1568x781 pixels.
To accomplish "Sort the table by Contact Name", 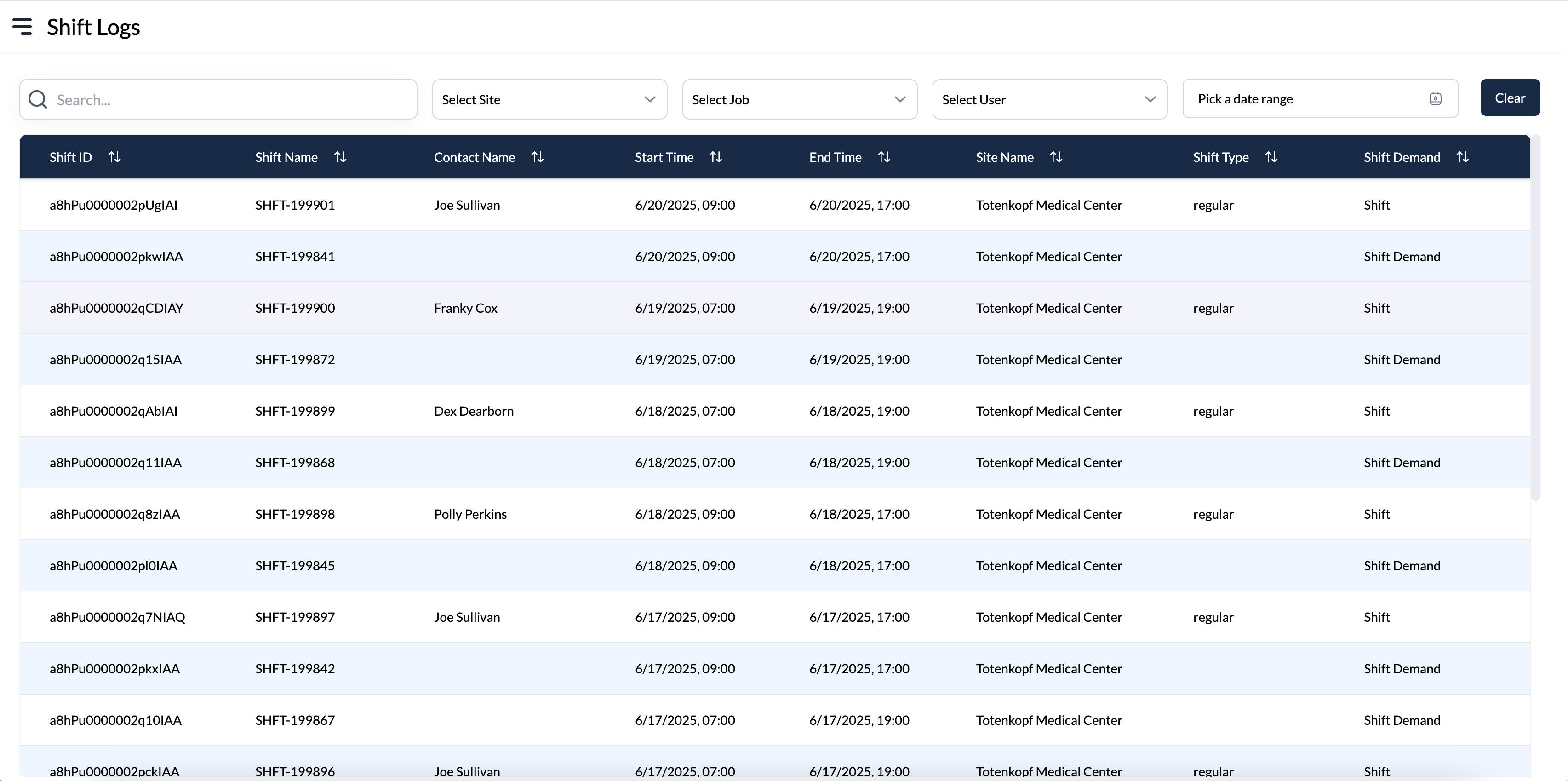I will (537, 156).
